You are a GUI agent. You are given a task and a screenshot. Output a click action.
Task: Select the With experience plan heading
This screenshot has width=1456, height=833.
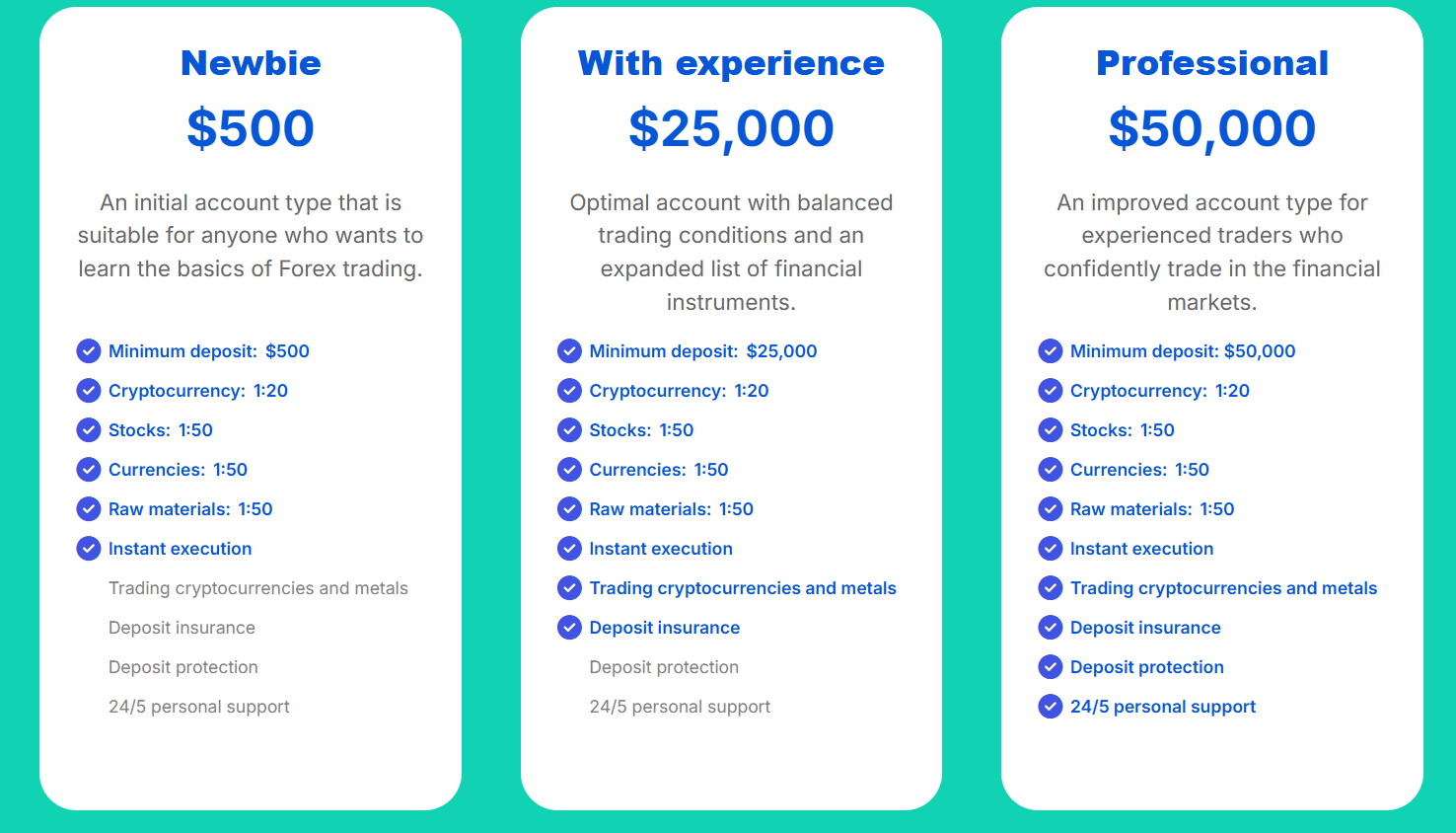pos(731,63)
